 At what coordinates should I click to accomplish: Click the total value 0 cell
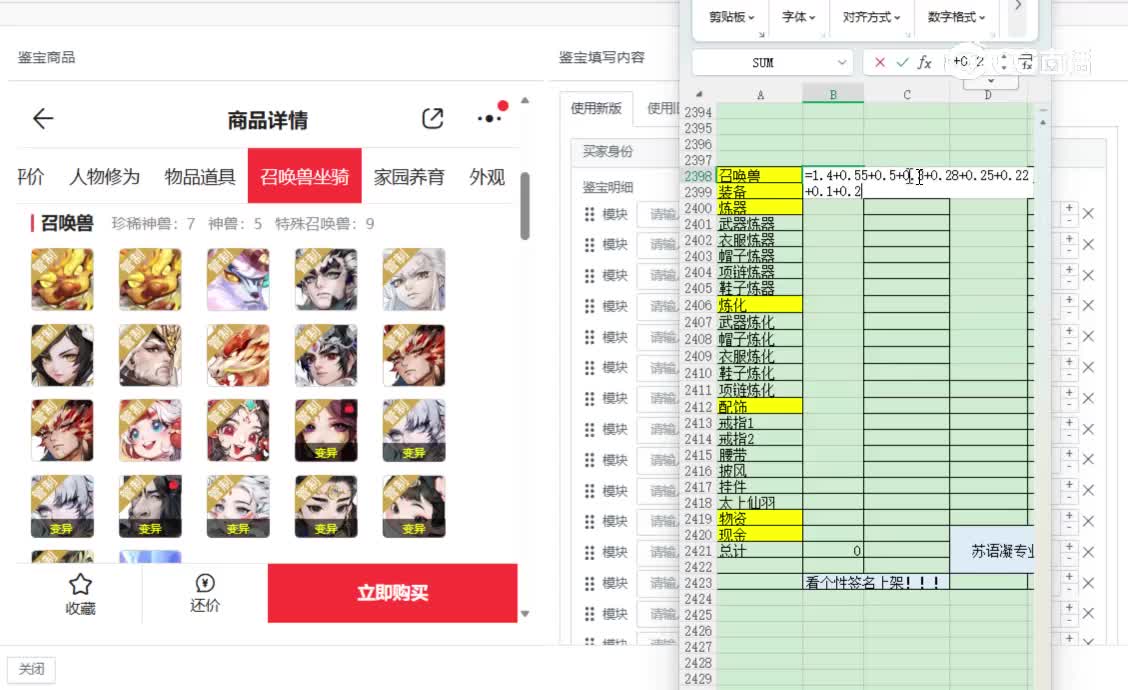[x=833, y=551]
